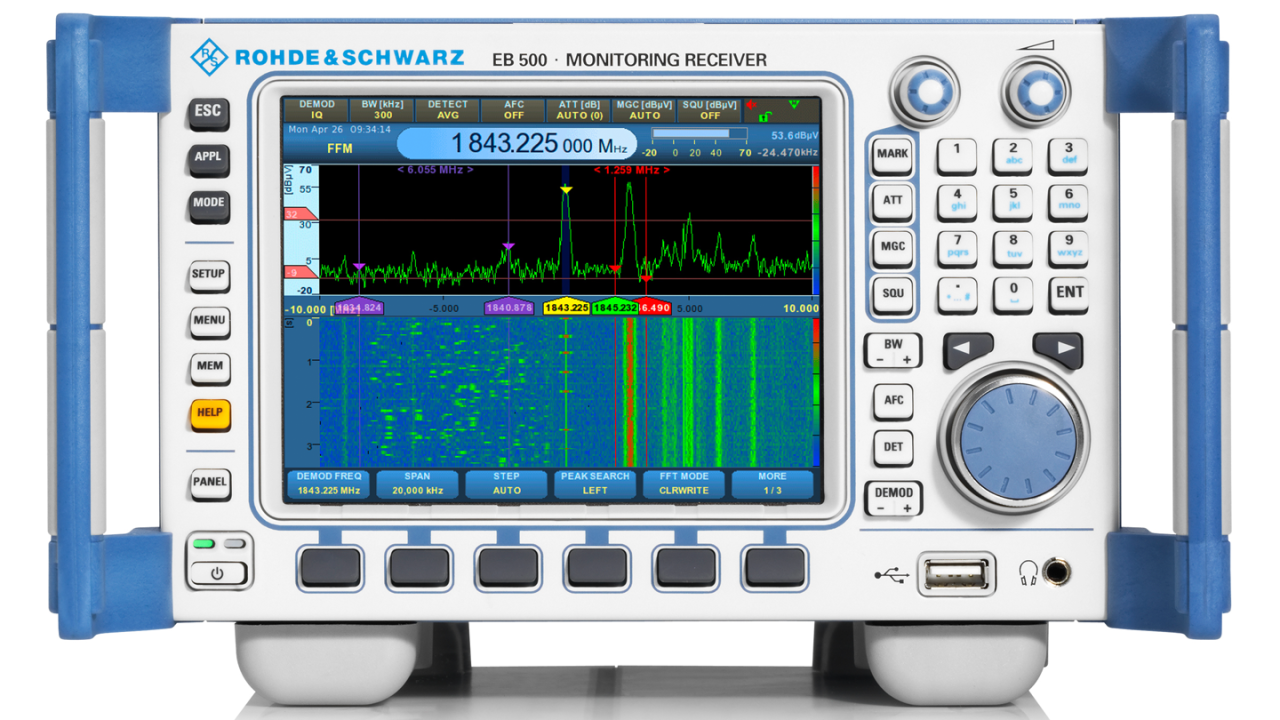Go to the next softkey page with MORE 1 / 3

[773, 484]
